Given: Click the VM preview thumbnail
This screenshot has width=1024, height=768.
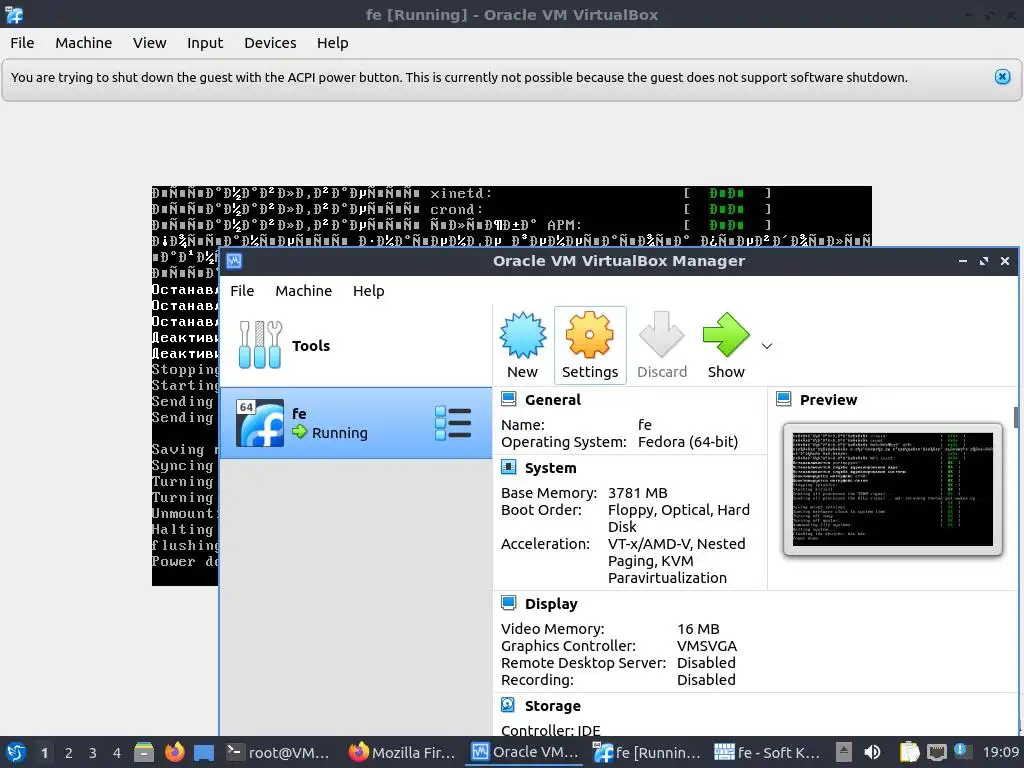Looking at the screenshot, I should tap(892, 489).
